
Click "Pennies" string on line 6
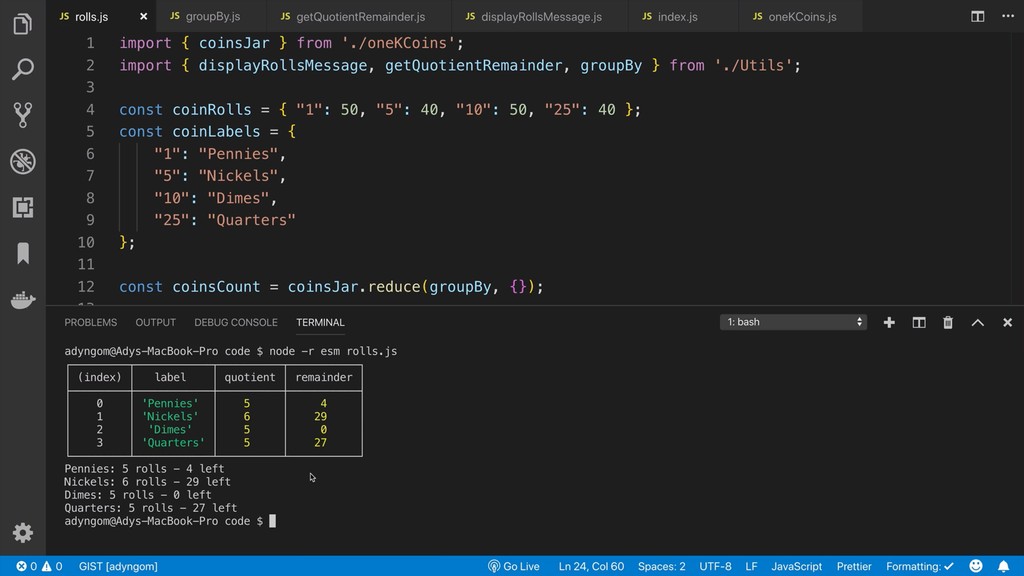[x=238, y=154]
